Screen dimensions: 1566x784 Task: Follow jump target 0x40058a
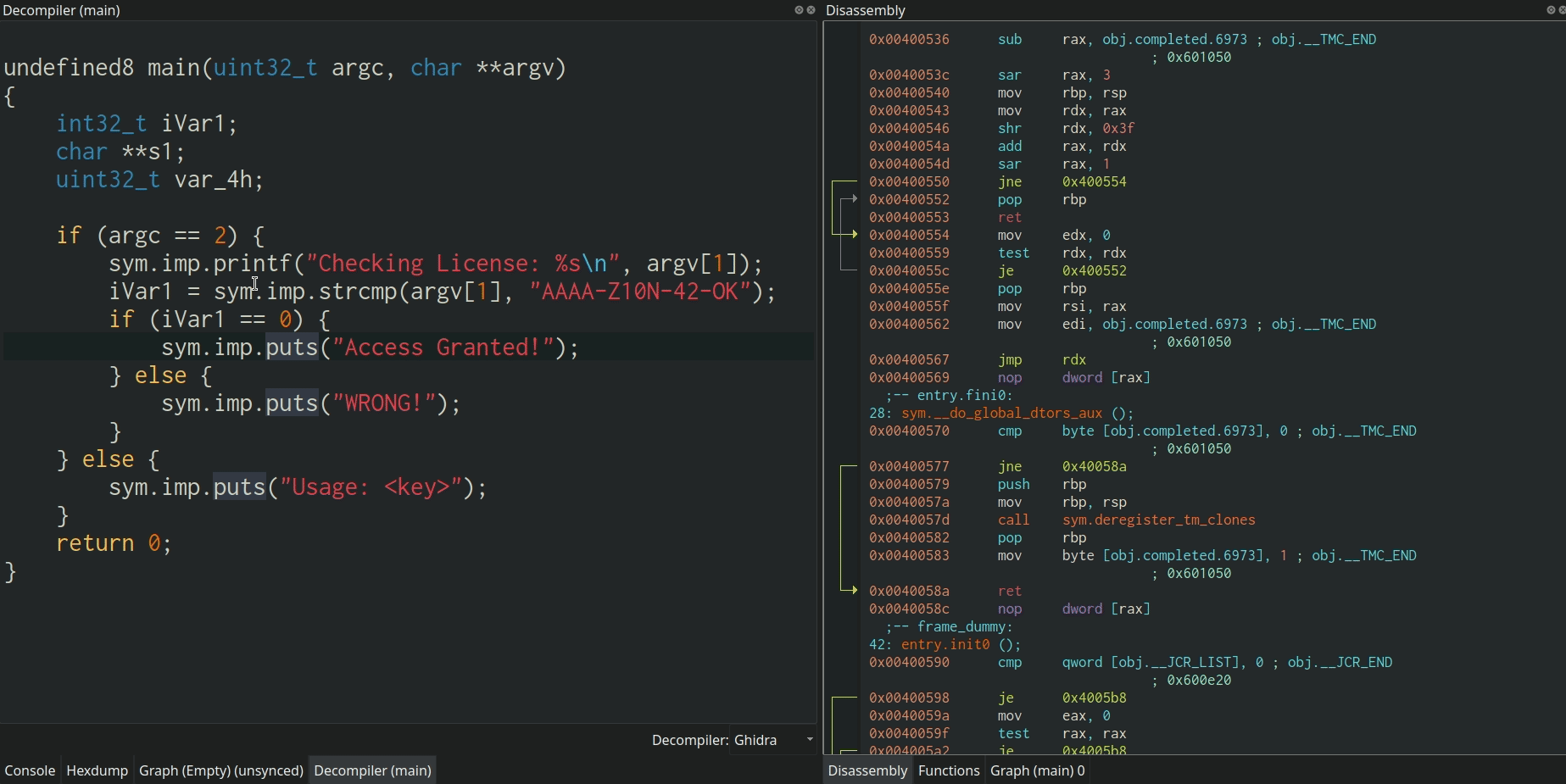coord(1095,466)
